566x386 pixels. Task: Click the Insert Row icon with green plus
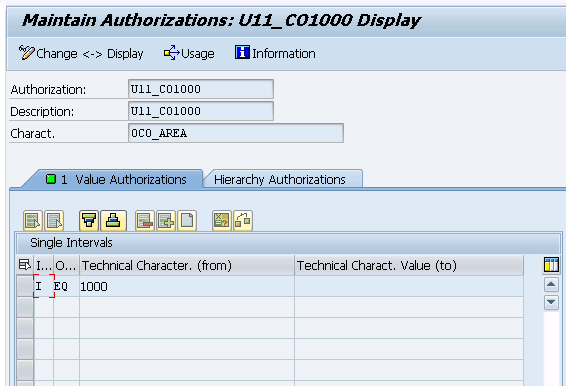[166, 221]
